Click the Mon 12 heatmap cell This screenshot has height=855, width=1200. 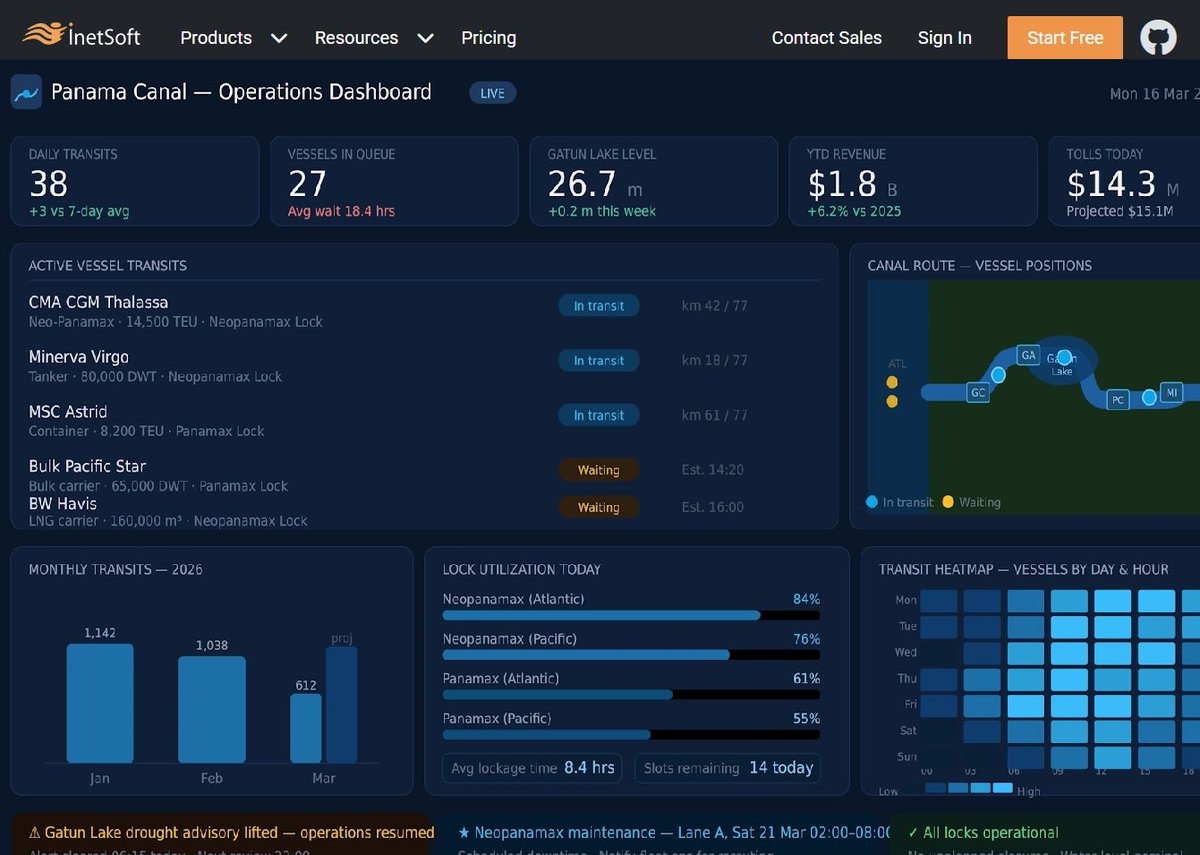[x=1113, y=601]
